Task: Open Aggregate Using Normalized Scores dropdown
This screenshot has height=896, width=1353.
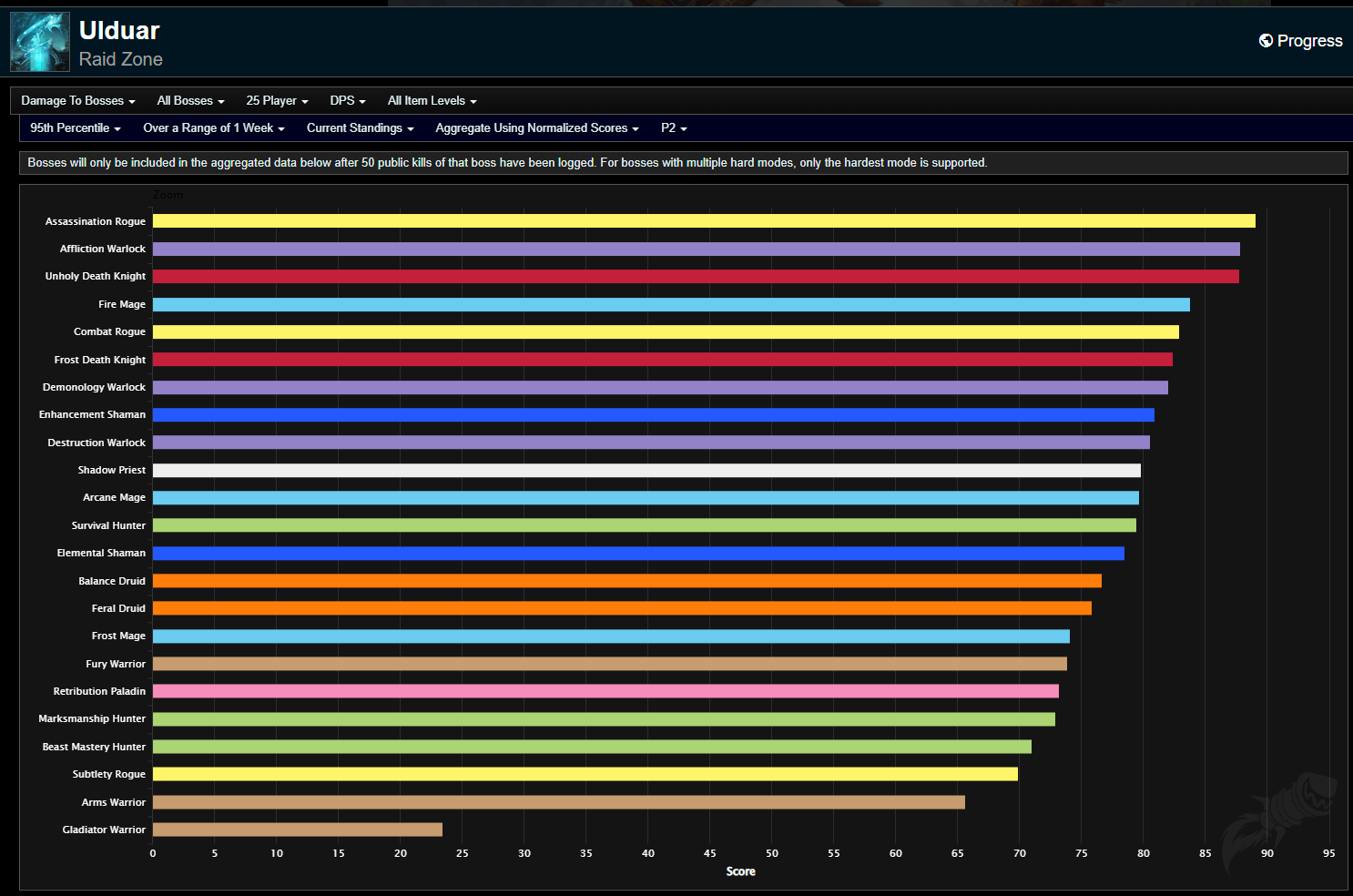Action: [x=537, y=128]
